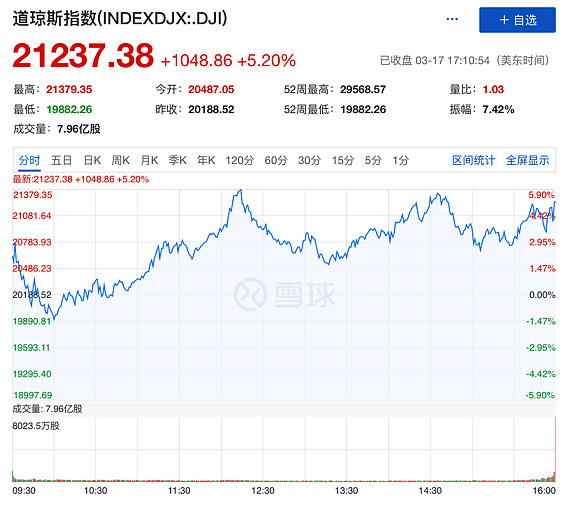Open the 年K yearly candlestick tab

[206, 160]
